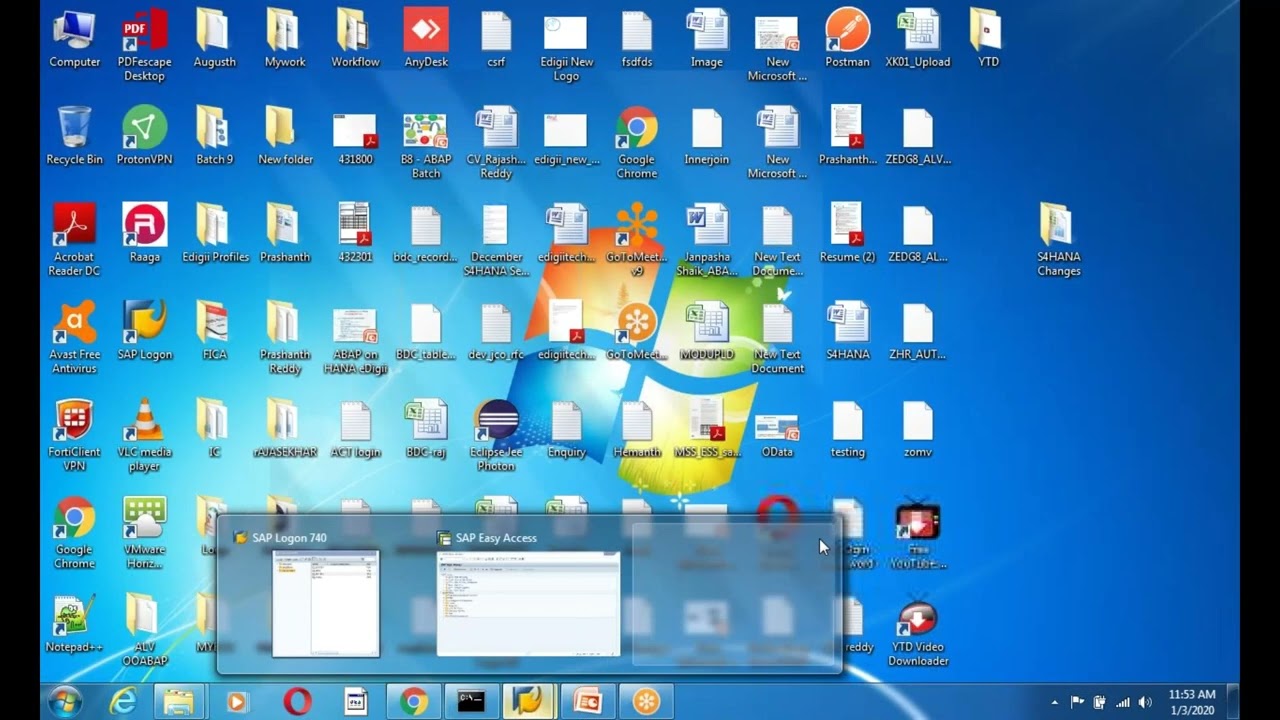Open the Start menu orb
The image size is (1280, 720).
(x=65, y=702)
